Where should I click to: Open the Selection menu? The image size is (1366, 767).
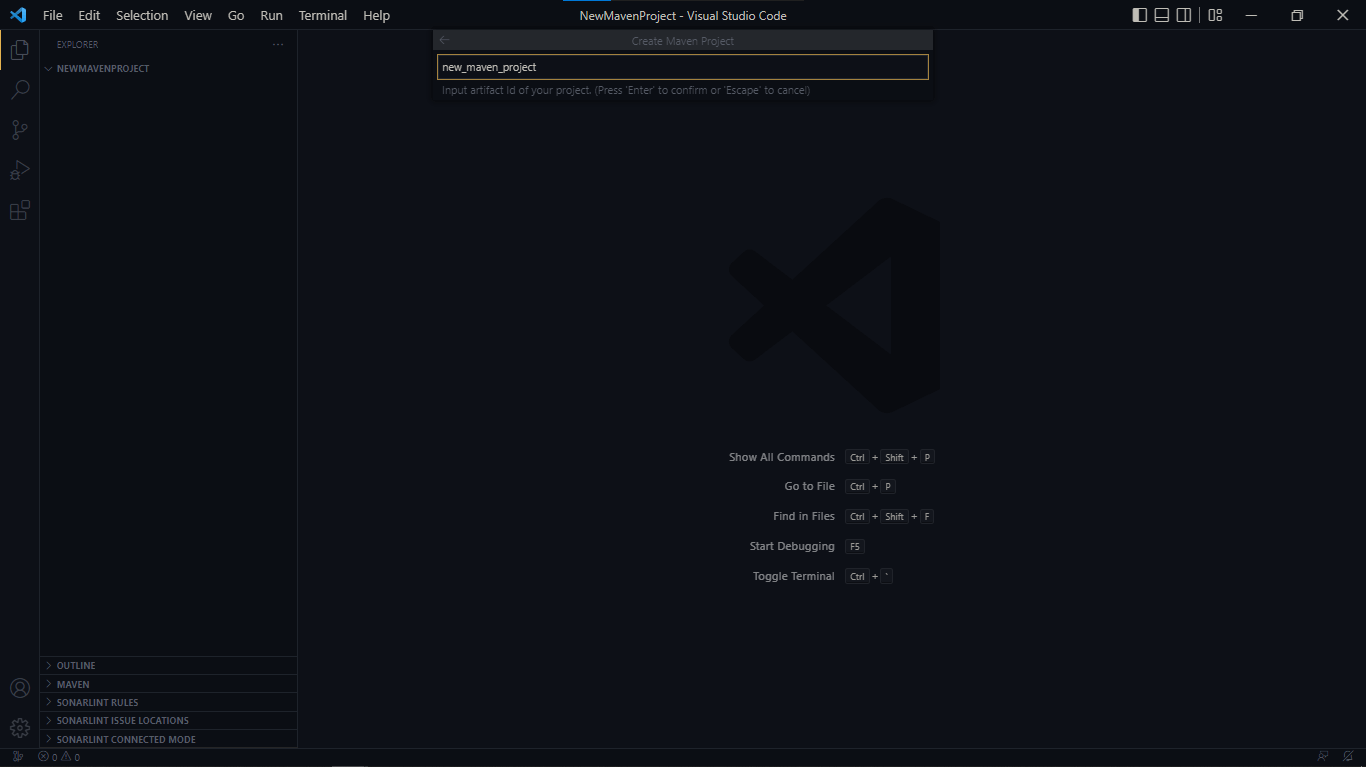[142, 15]
